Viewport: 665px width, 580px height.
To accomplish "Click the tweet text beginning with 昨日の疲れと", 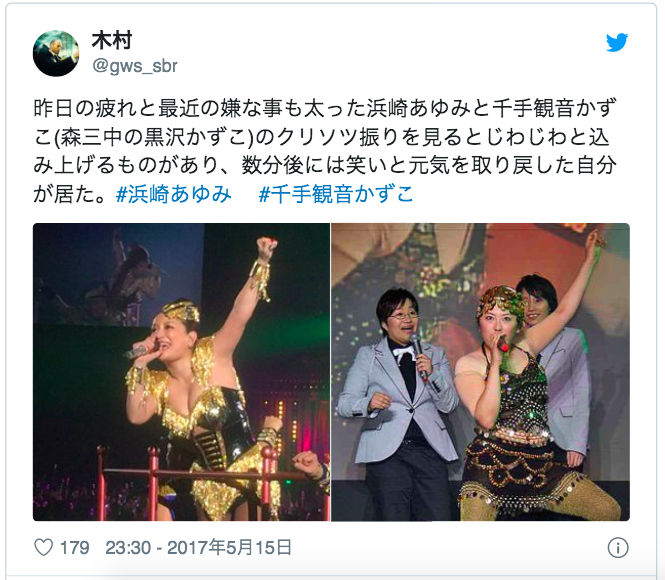I will coord(325,151).
